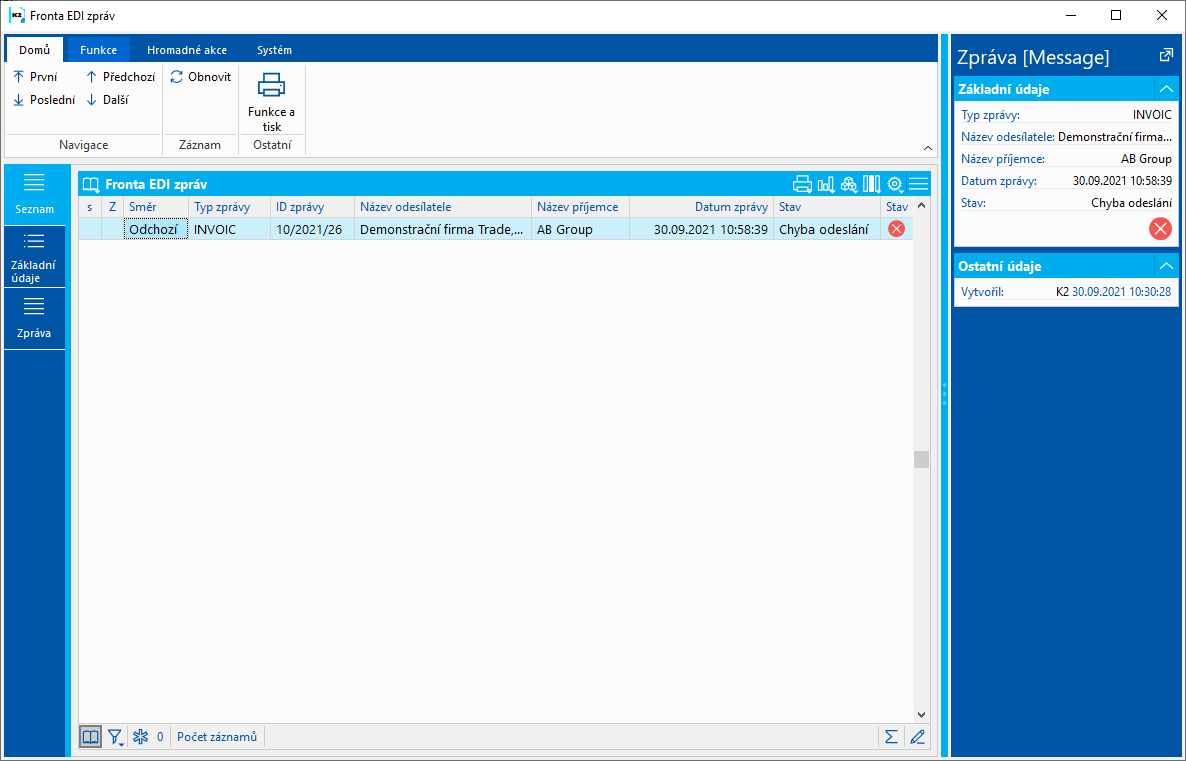Collapse the Základní údaje preview section
Screen dimensions: 1186x761
point(1166,89)
